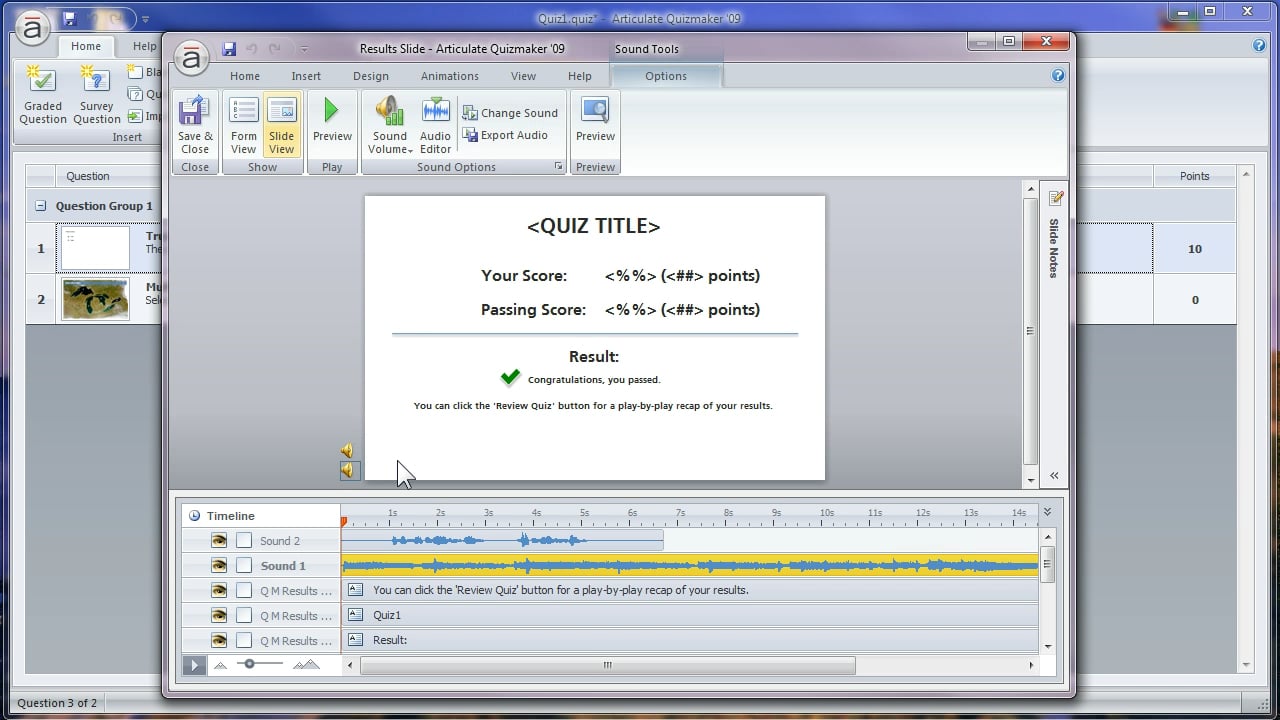Viewport: 1280px width, 720px height.
Task: Click Graded Question in Quizmaker main window
Action: (x=43, y=95)
